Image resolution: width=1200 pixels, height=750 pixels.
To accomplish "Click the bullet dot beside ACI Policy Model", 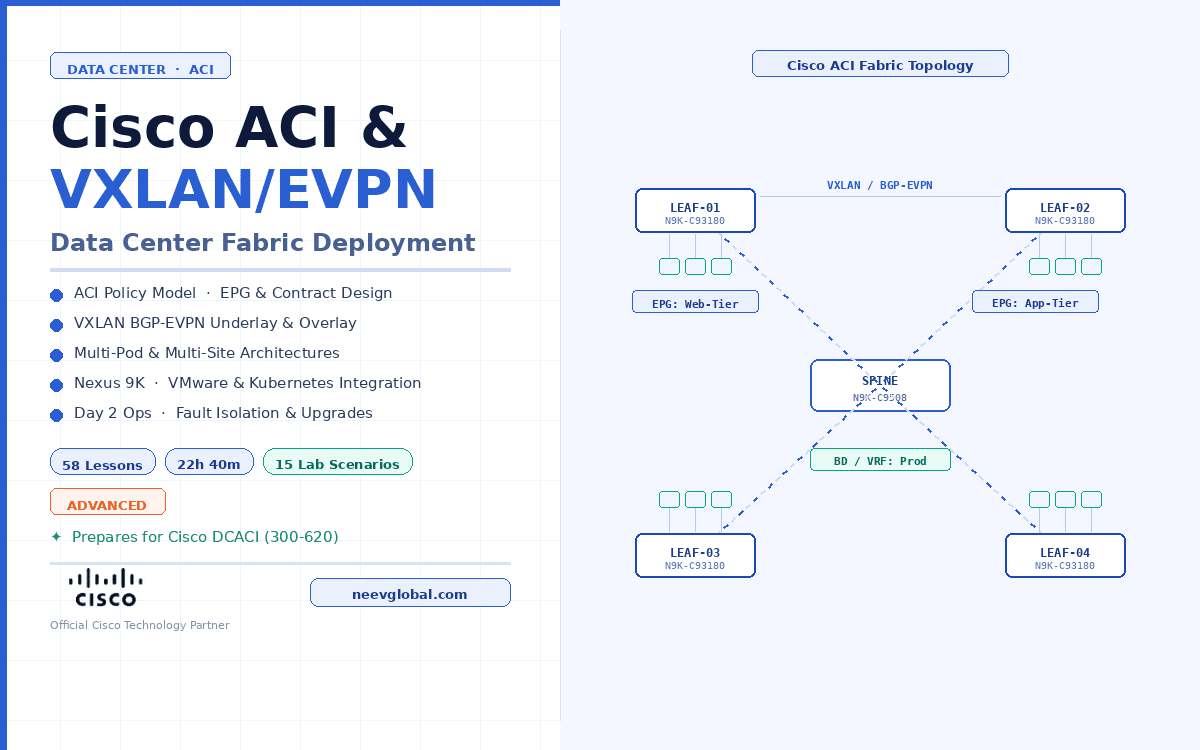I will (56, 295).
